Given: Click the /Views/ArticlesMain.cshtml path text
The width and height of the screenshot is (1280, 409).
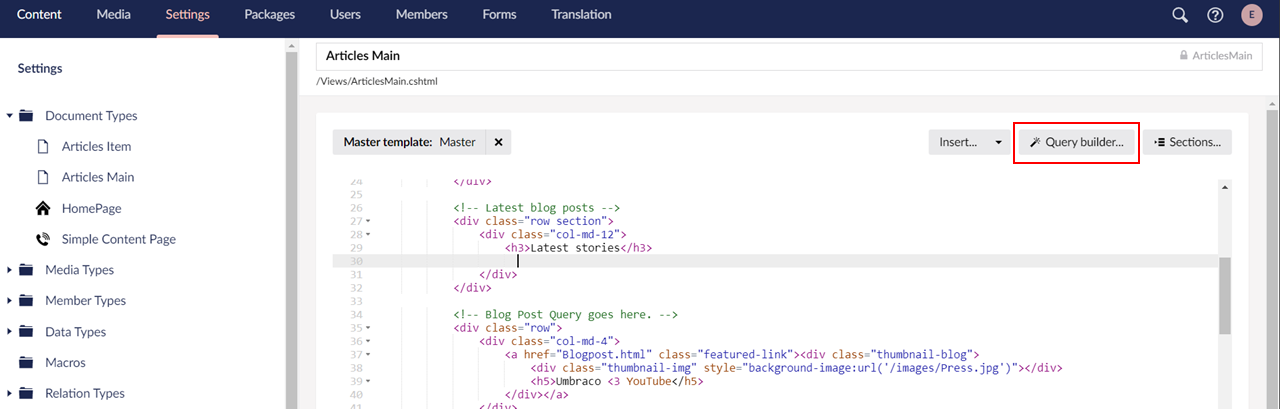Looking at the screenshot, I should (377, 81).
